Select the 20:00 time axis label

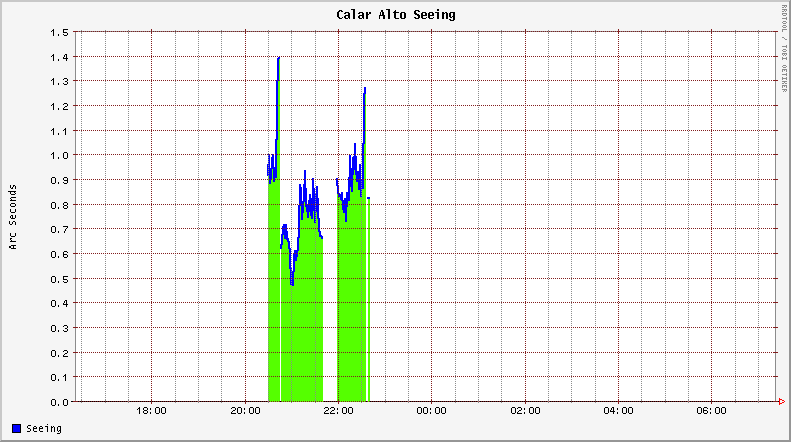tap(245, 411)
